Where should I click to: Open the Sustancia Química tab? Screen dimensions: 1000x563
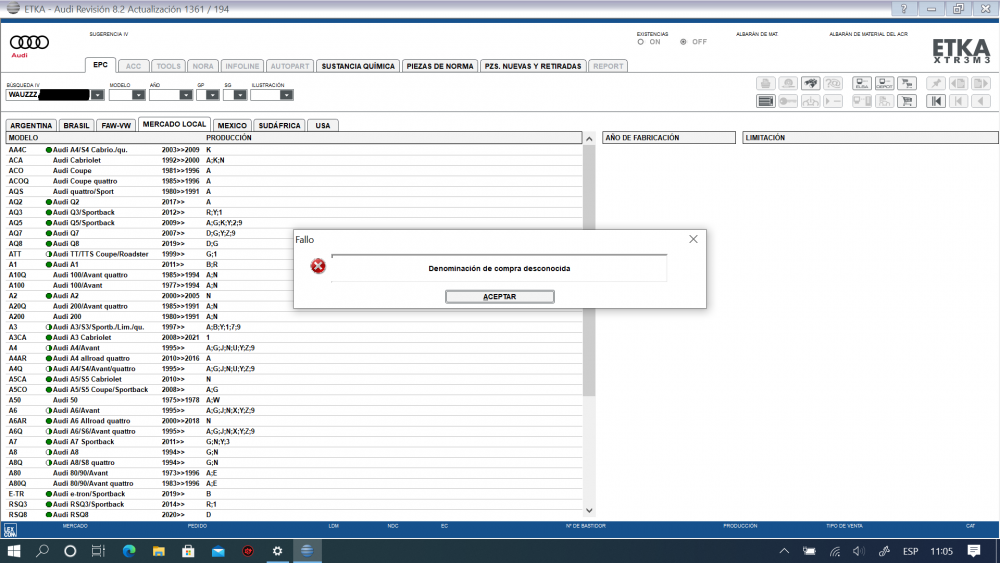pos(358,66)
